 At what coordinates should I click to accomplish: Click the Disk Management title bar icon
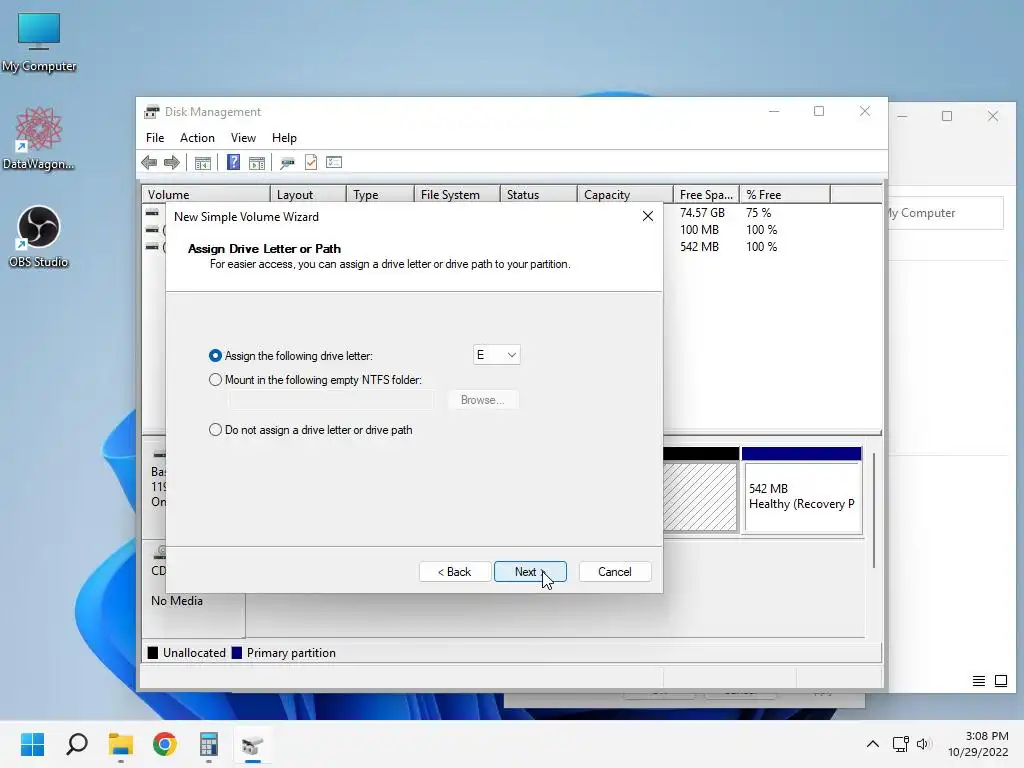pos(152,112)
